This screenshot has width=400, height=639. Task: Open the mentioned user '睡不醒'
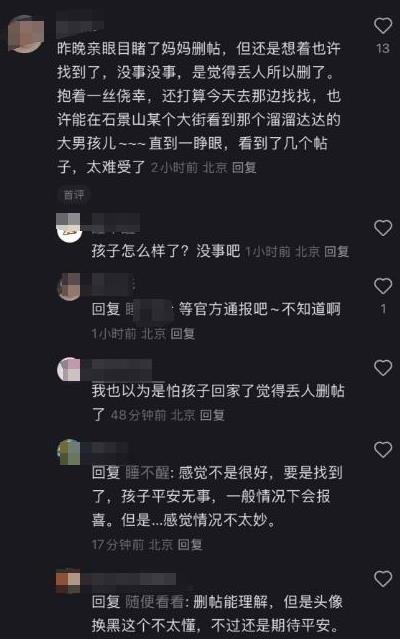pyautogui.click(x=147, y=473)
